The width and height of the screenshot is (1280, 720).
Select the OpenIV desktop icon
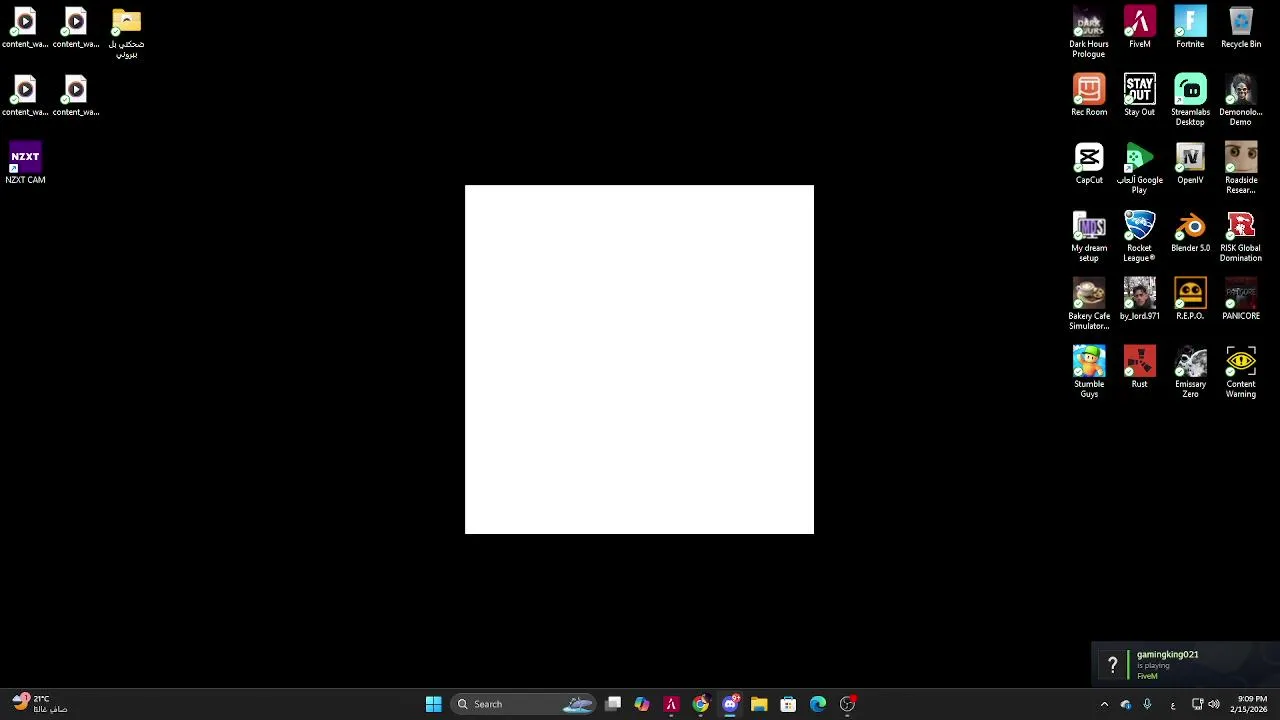1190,163
